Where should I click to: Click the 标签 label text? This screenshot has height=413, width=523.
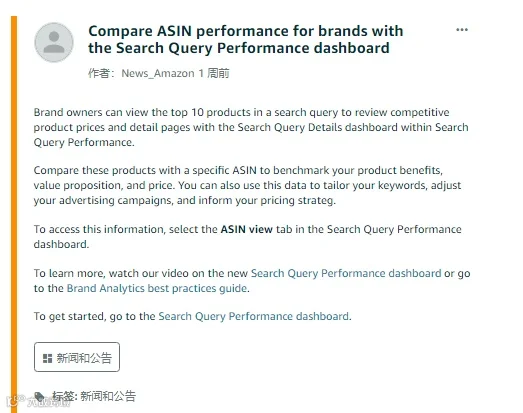pos(64,396)
